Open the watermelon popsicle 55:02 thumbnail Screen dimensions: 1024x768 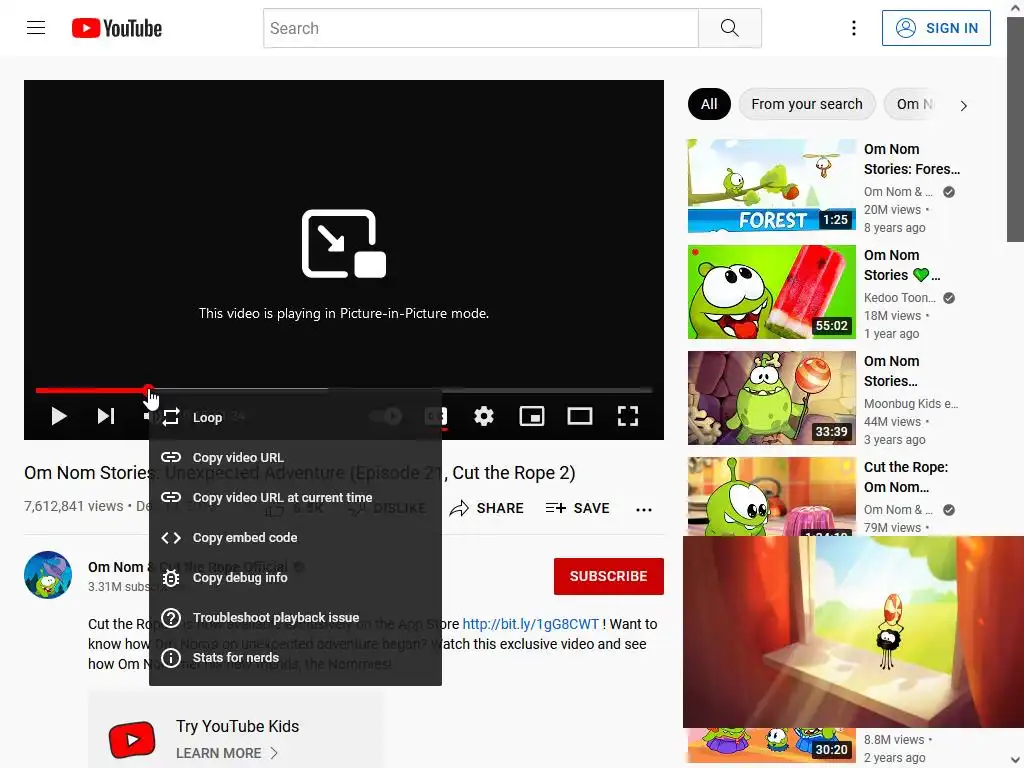[x=771, y=292]
